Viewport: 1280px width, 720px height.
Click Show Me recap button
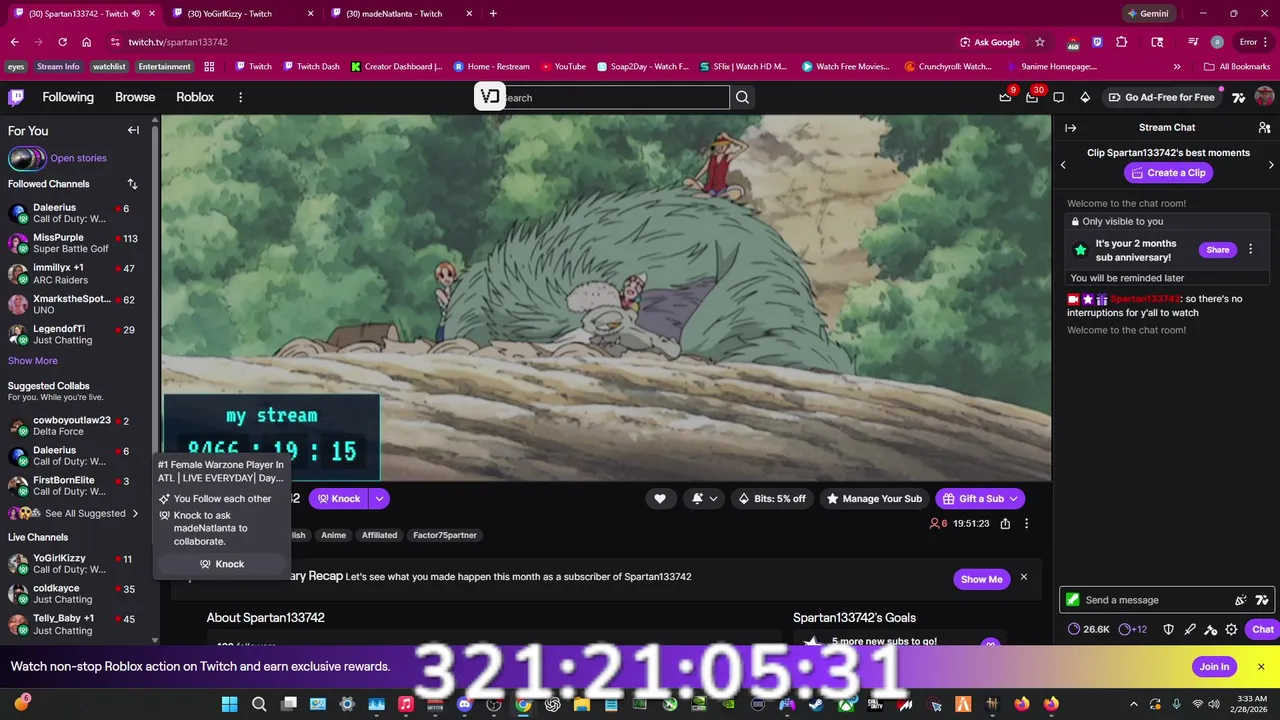(981, 579)
